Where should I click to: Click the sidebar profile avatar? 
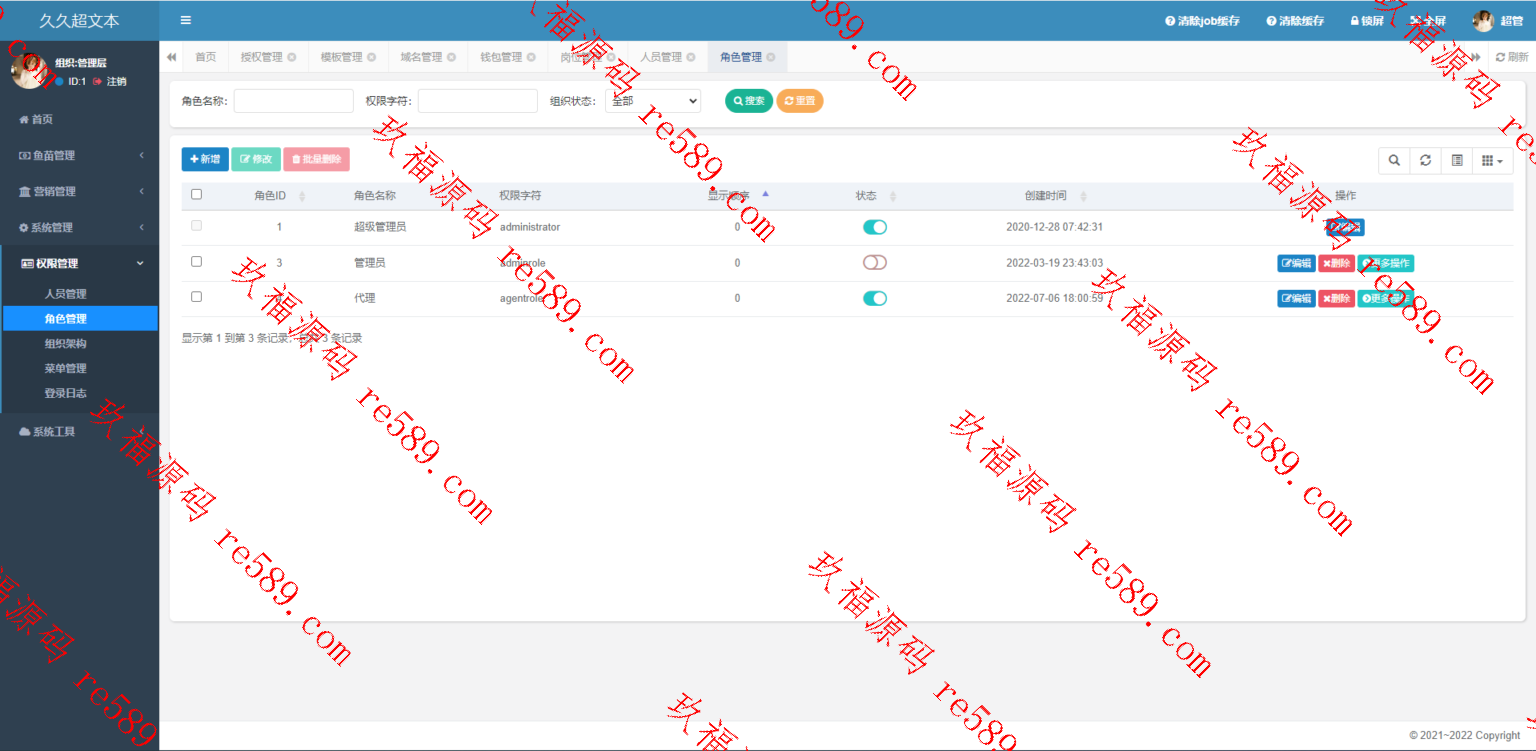pyautogui.click(x=29, y=72)
